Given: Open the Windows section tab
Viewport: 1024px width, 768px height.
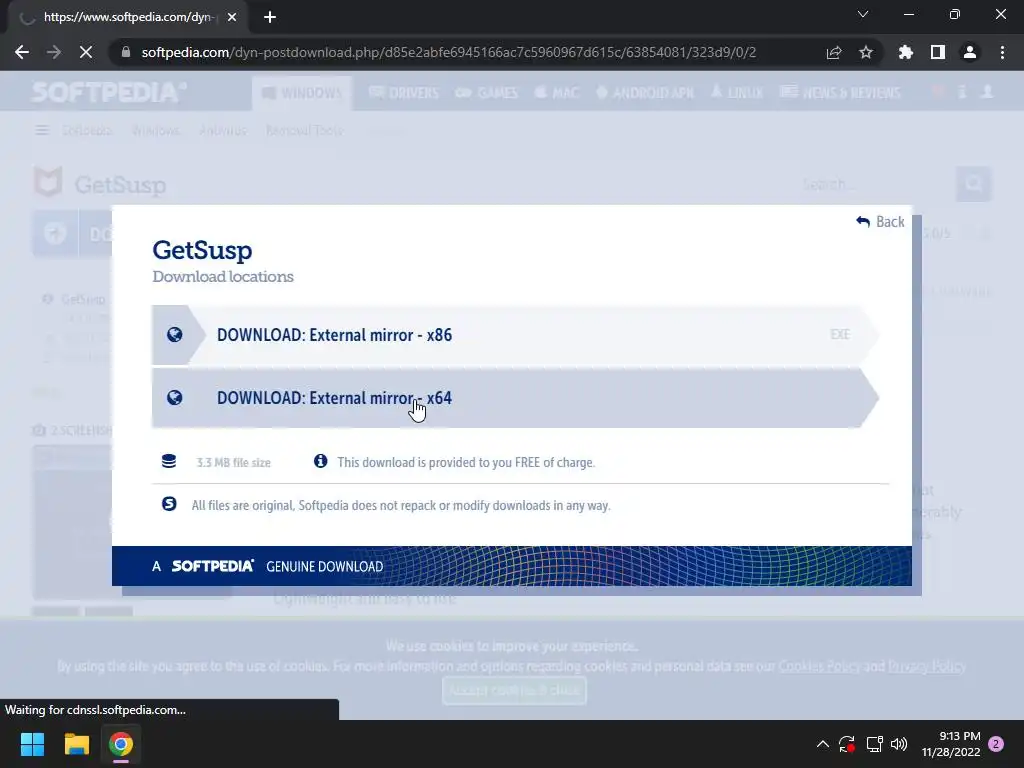Looking at the screenshot, I should (x=302, y=93).
